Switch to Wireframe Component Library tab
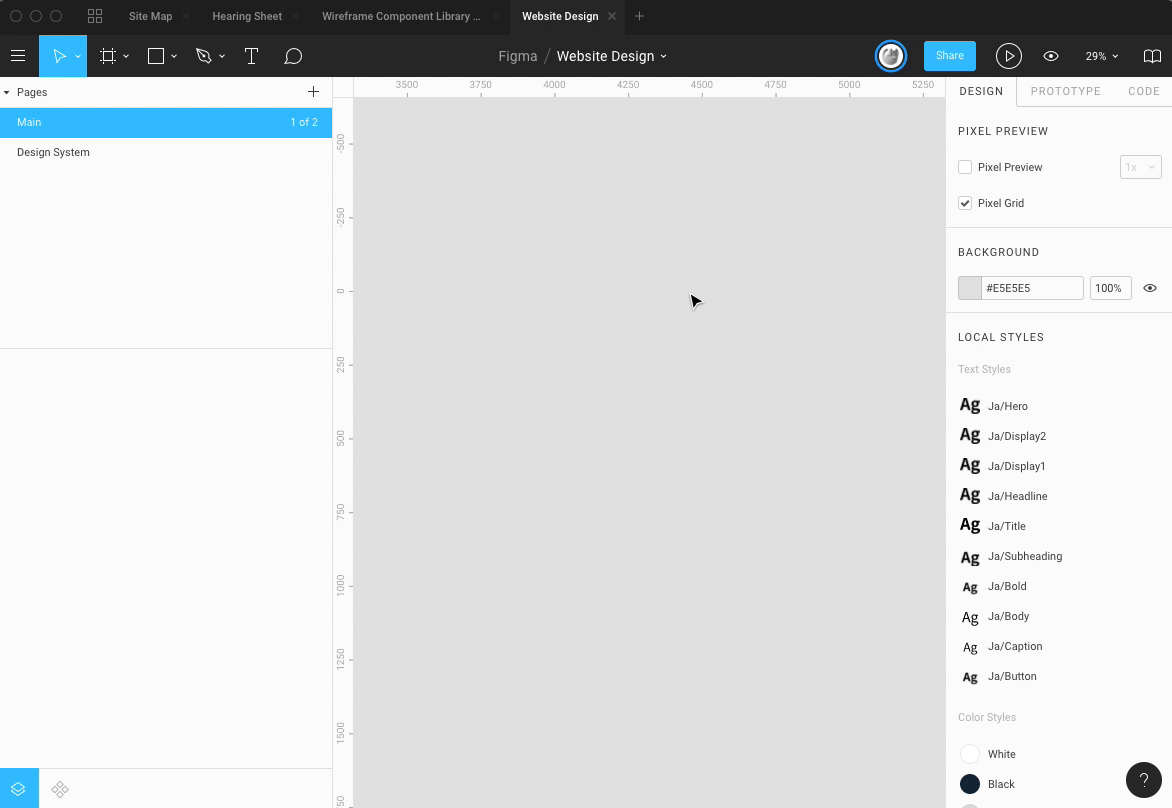This screenshot has height=808, width=1172. 401,16
